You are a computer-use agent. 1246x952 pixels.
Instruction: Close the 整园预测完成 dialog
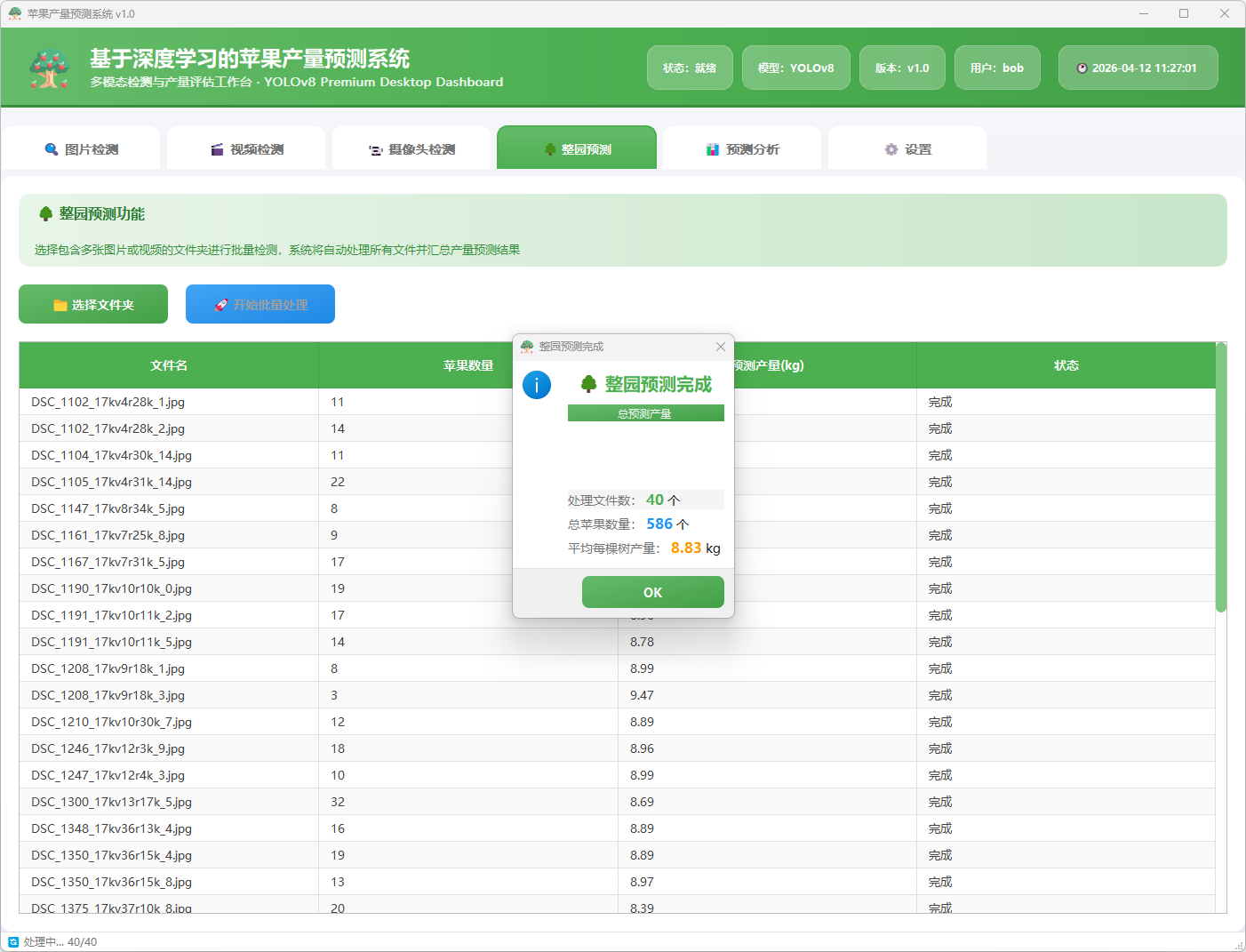tap(721, 347)
